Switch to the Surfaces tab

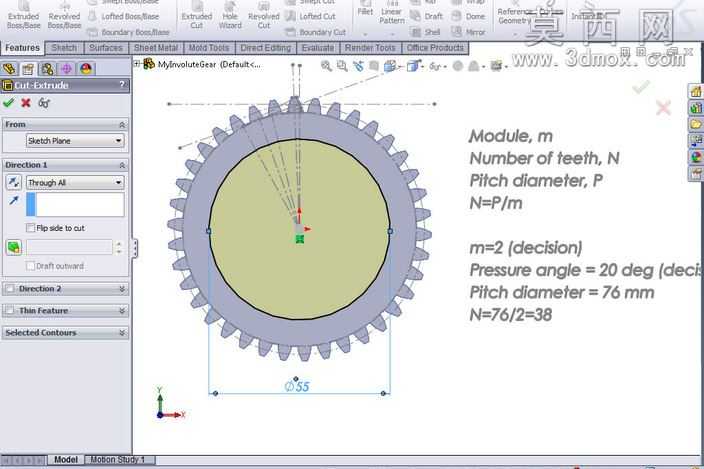coord(106,48)
